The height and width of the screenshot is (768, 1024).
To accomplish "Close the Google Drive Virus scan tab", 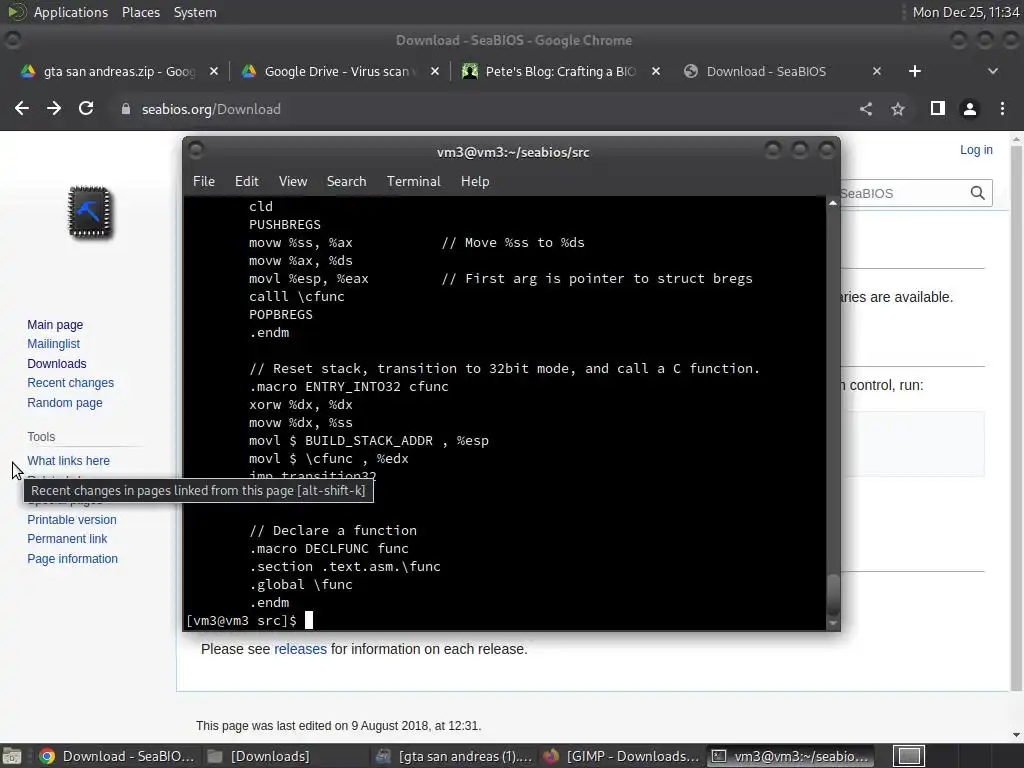I will coord(435,71).
